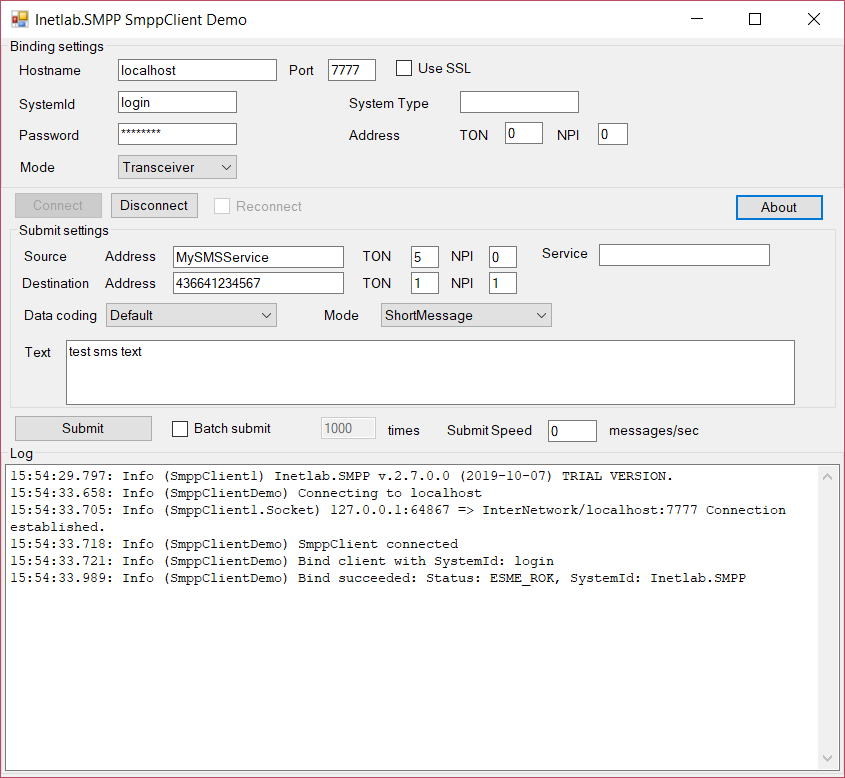This screenshot has width=845, height=778.
Task: Minimize the SmppClient Demo window
Action: coord(697,19)
